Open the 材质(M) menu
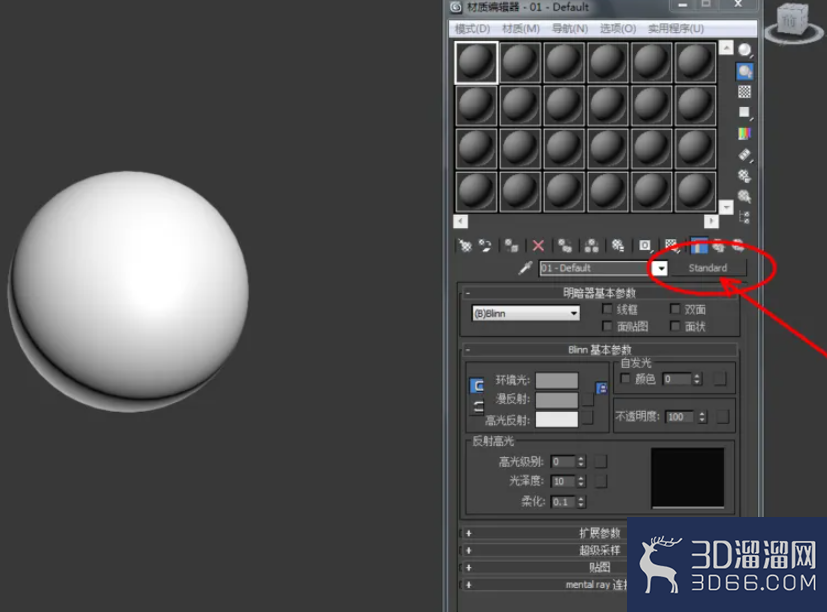 click(521, 28)
